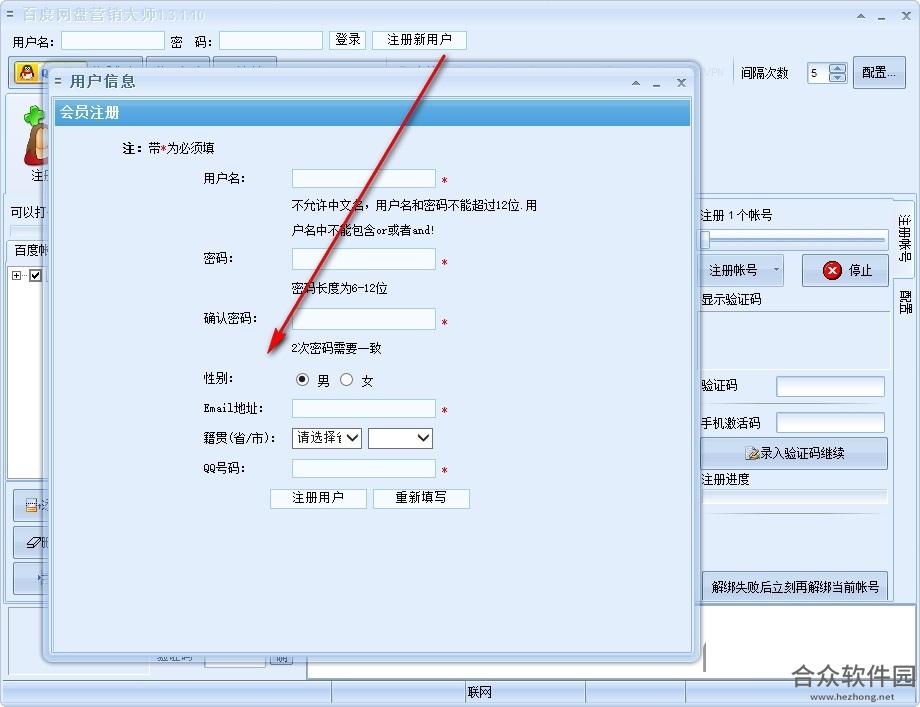Click the 重新填写 reset button
The image size is (920, 707).
[x=421, y=498]
